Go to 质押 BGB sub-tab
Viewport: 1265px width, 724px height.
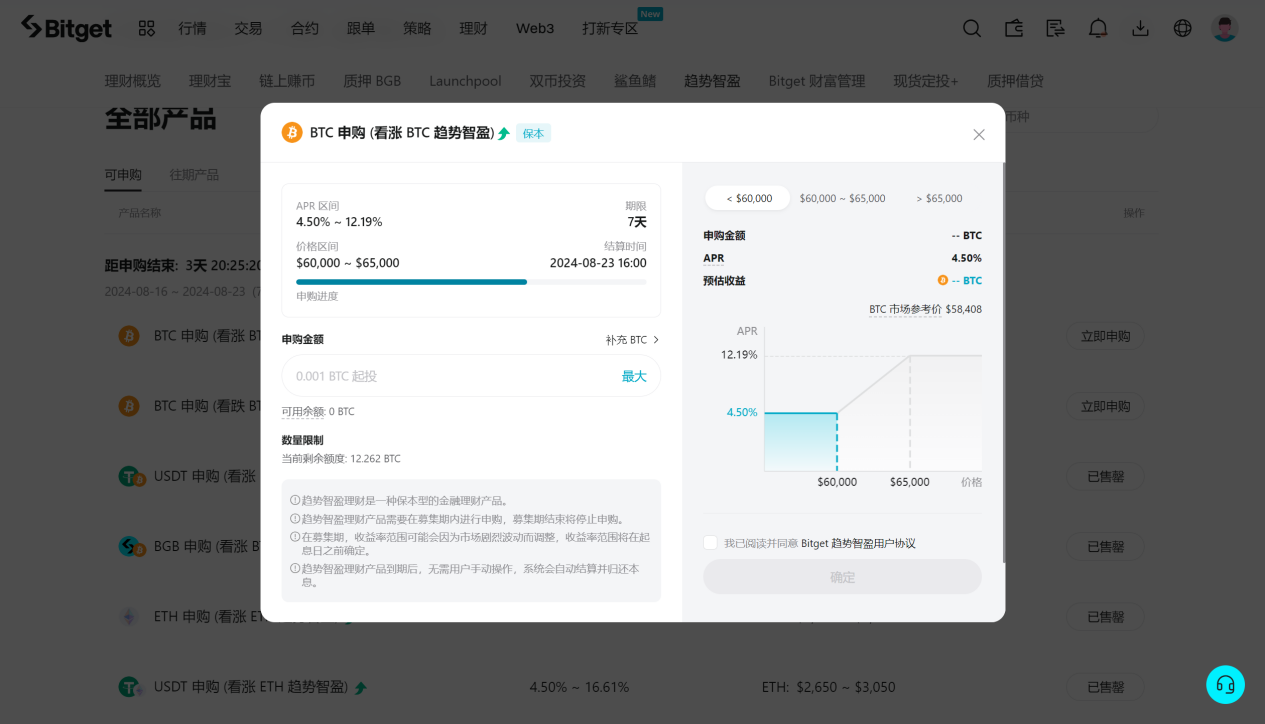tap(372, 81)
